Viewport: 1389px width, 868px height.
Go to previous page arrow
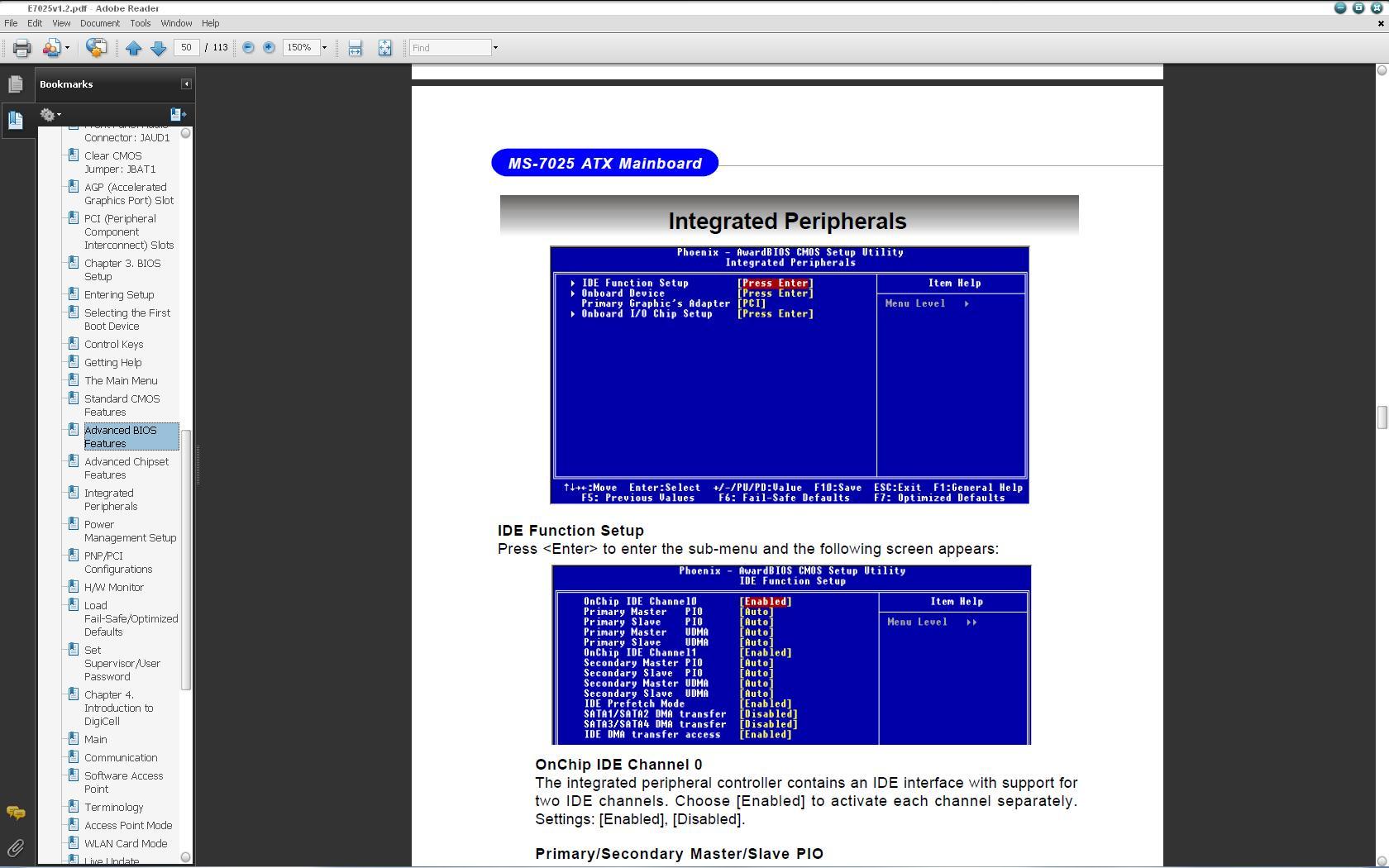(x=133, y=48)
